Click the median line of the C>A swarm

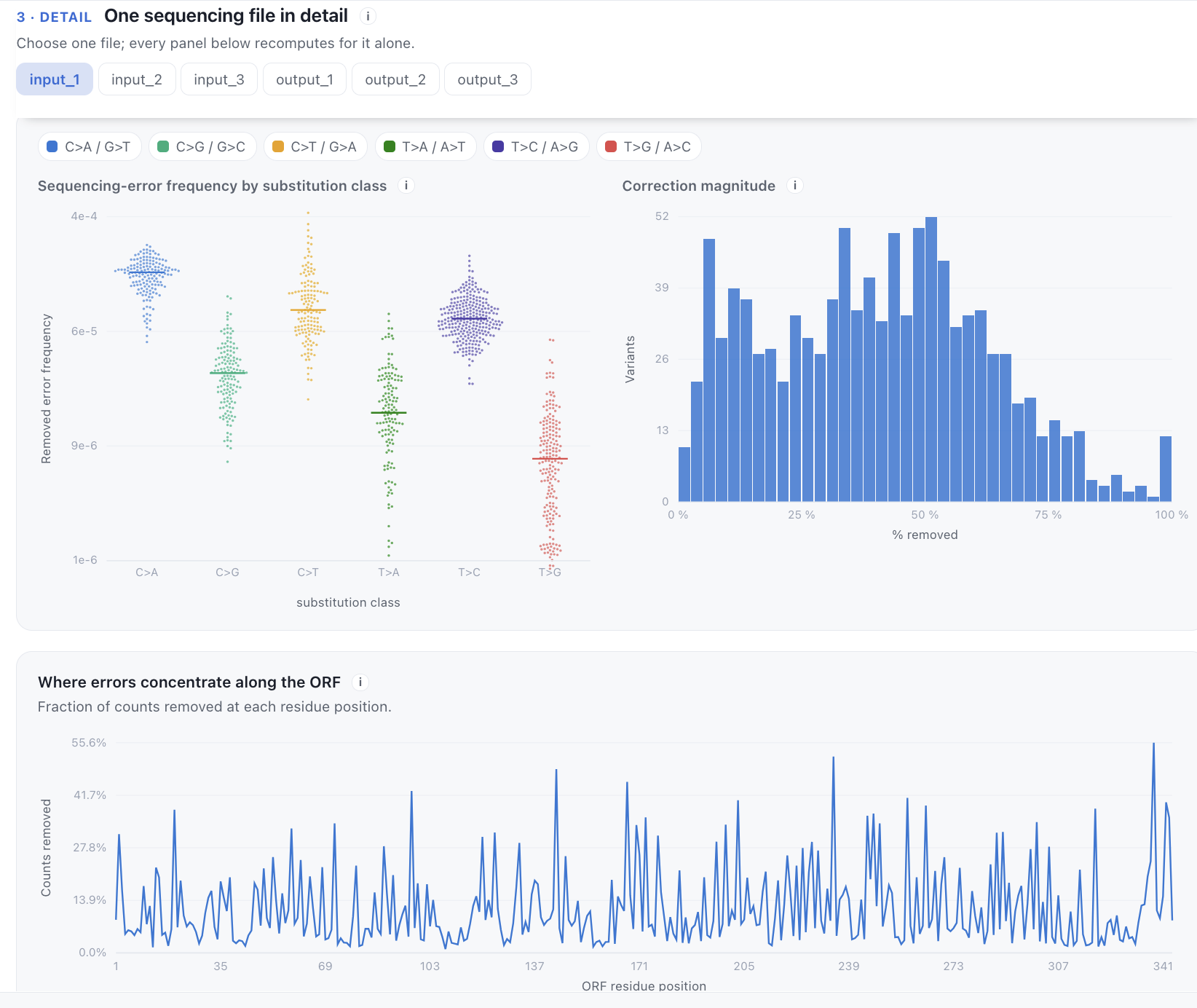click(147, 272)
